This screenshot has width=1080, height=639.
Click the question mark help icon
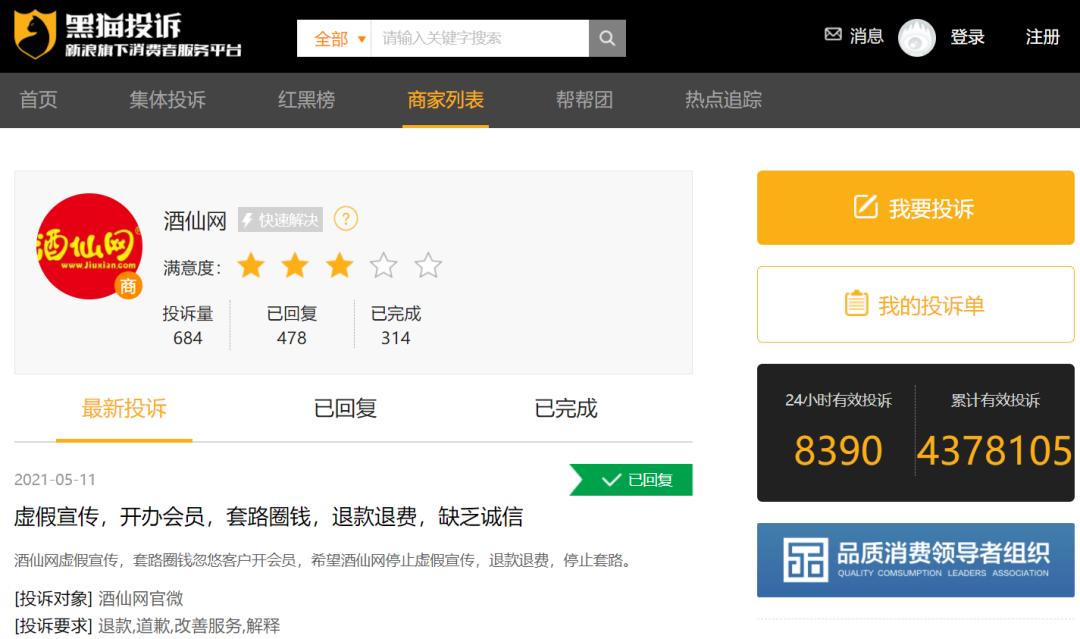[345, 218]
